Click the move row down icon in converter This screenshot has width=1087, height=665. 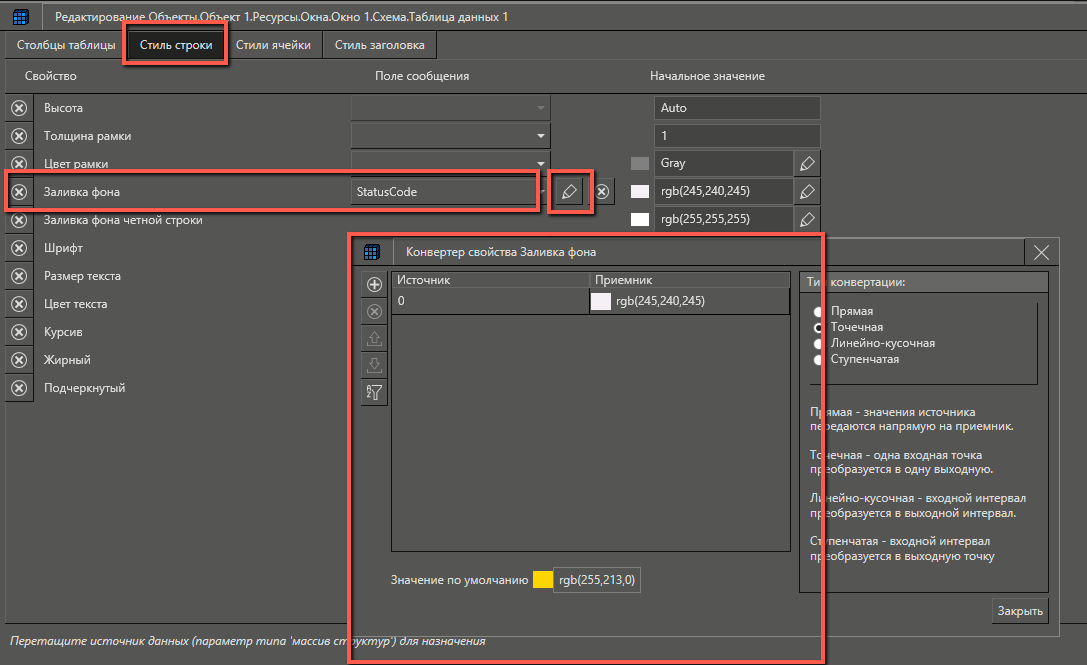click(x=375, y=366)
